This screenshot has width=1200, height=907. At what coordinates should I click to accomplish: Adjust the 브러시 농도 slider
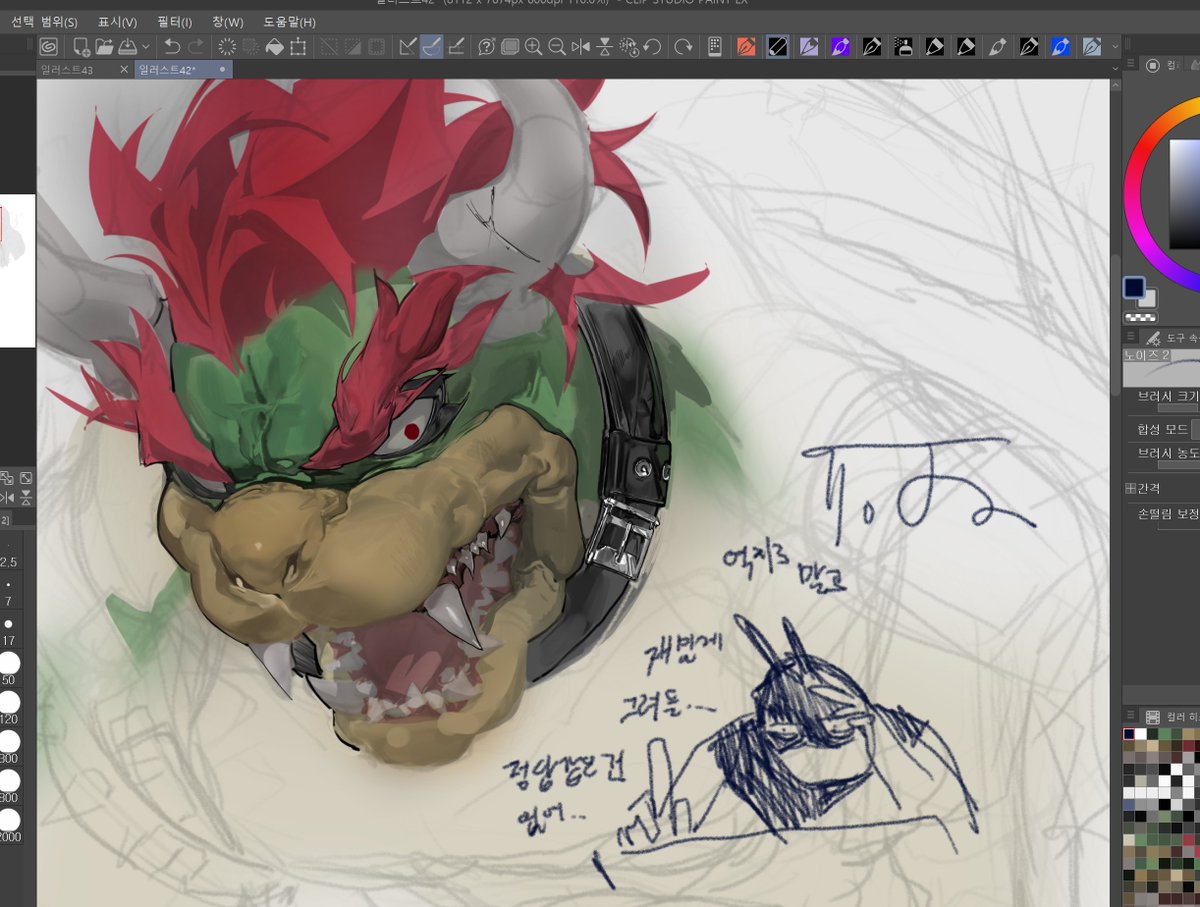pyautogui.click(x=1179, y=464)
